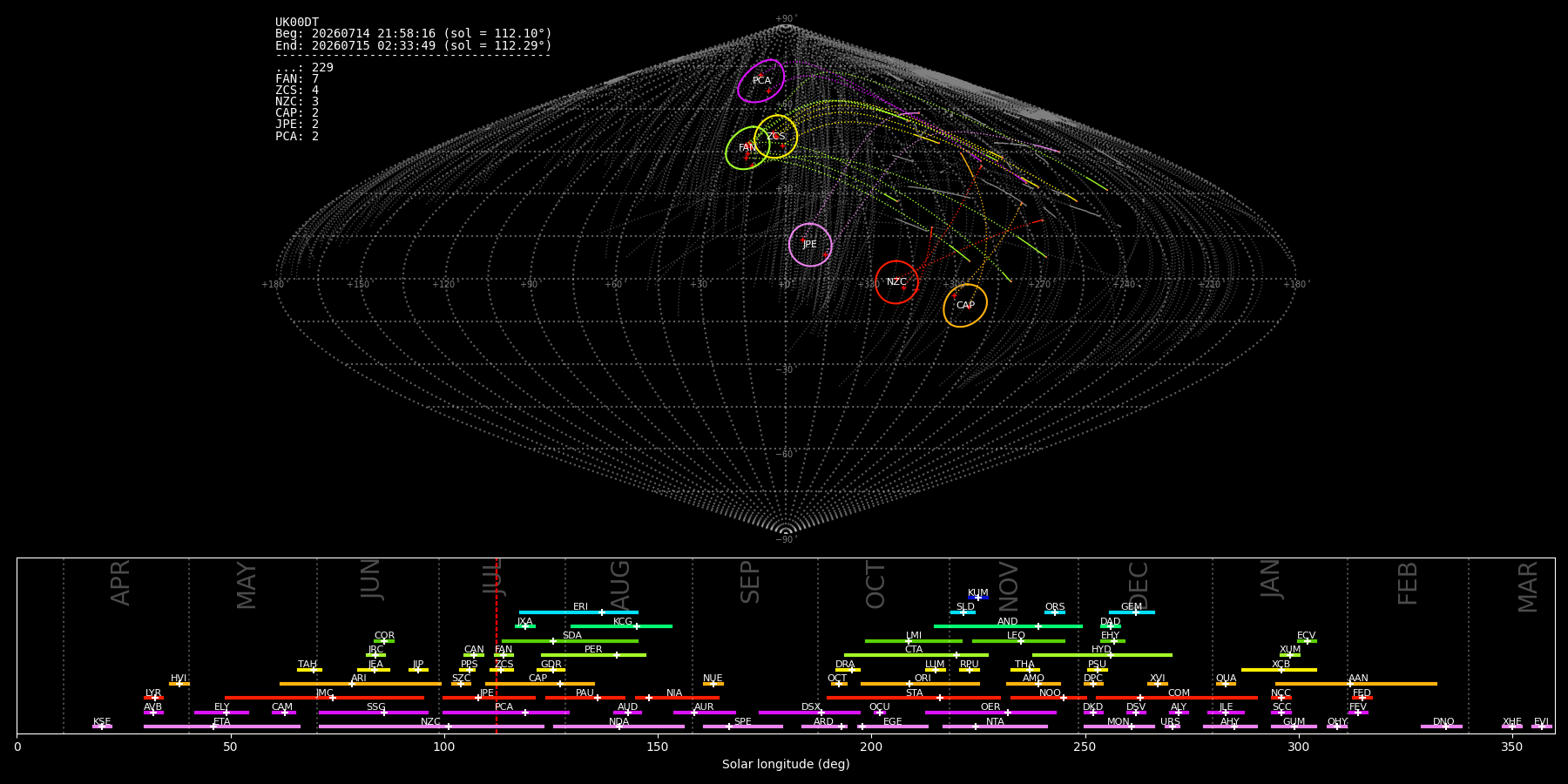Click the STA red shower bar

coord(914,698)
